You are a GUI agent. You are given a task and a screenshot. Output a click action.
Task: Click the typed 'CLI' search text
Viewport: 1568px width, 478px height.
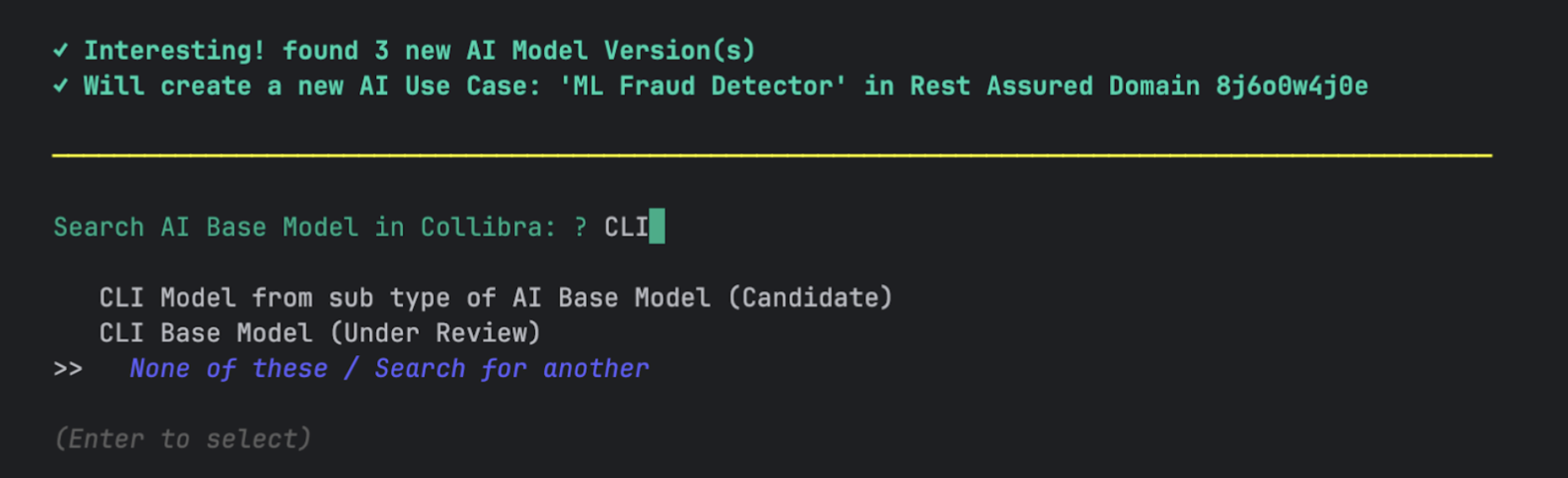(x=626, y=227)
